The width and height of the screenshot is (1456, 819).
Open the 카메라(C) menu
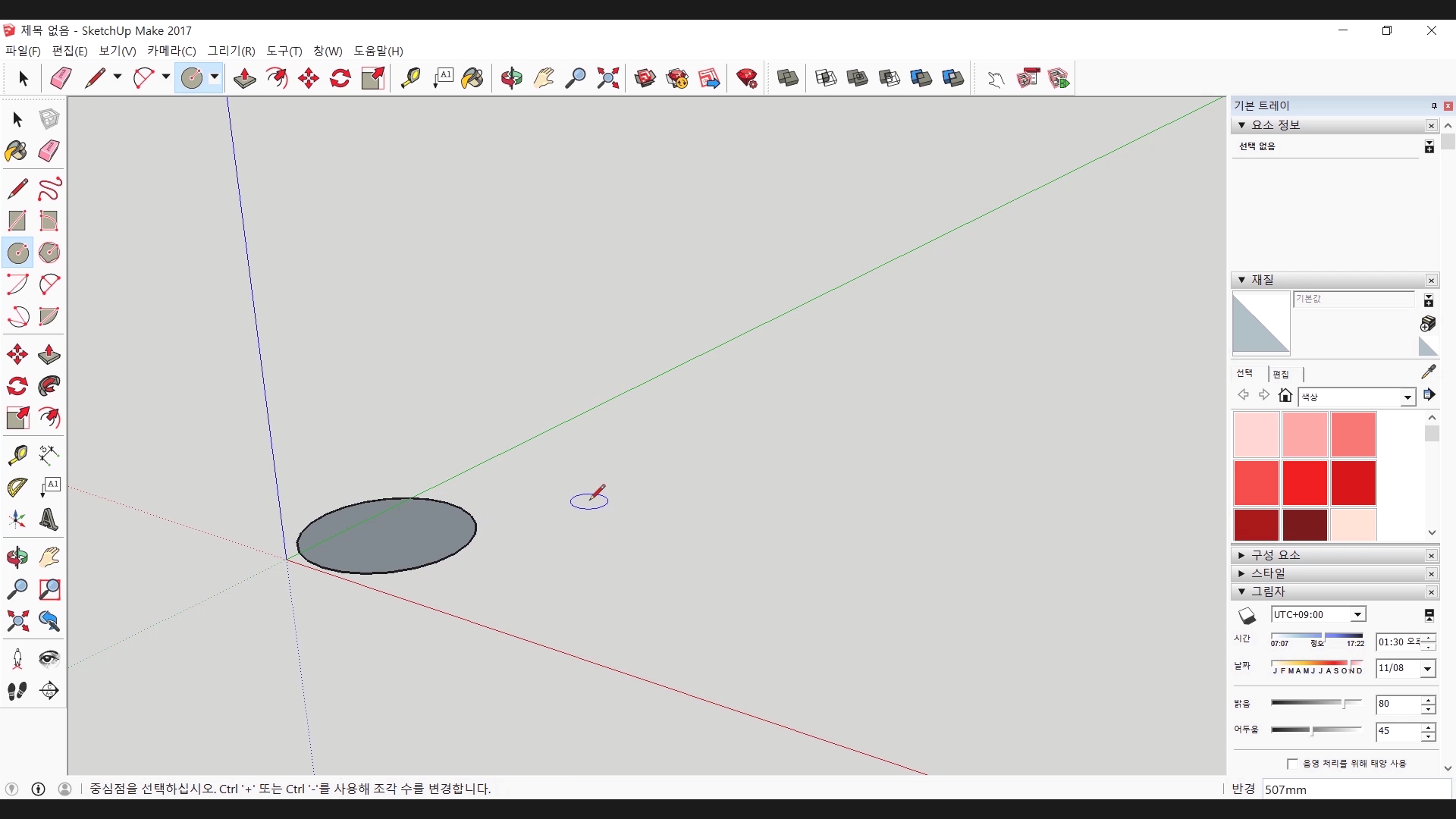(x=171, y=51)
